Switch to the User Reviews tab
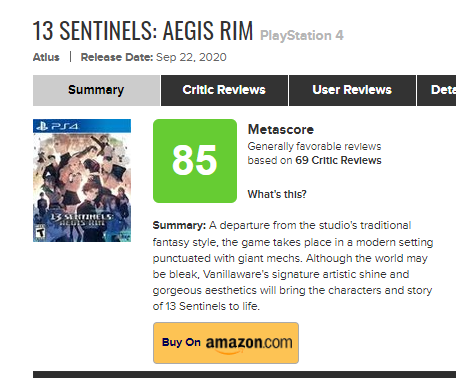456x378 pixels. pyautogui.click(x=352, y=90)
